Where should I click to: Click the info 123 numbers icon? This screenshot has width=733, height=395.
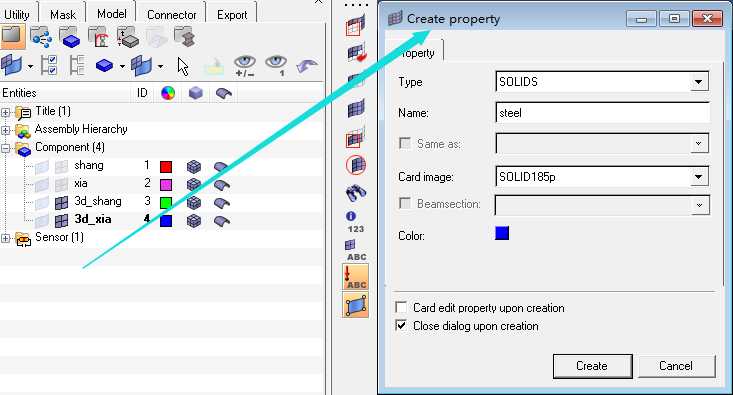pyautogui.click(x=355, y=223)
